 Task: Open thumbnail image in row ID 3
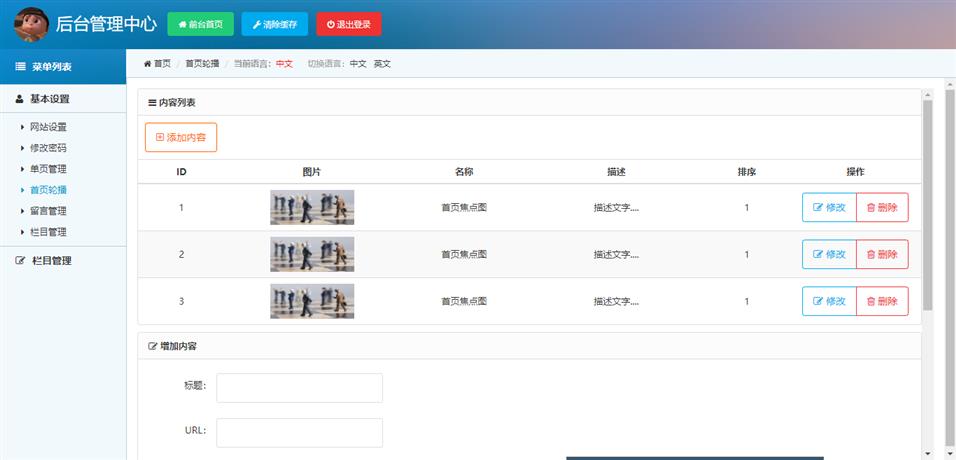pyautogui.click(x=312, y=301)
